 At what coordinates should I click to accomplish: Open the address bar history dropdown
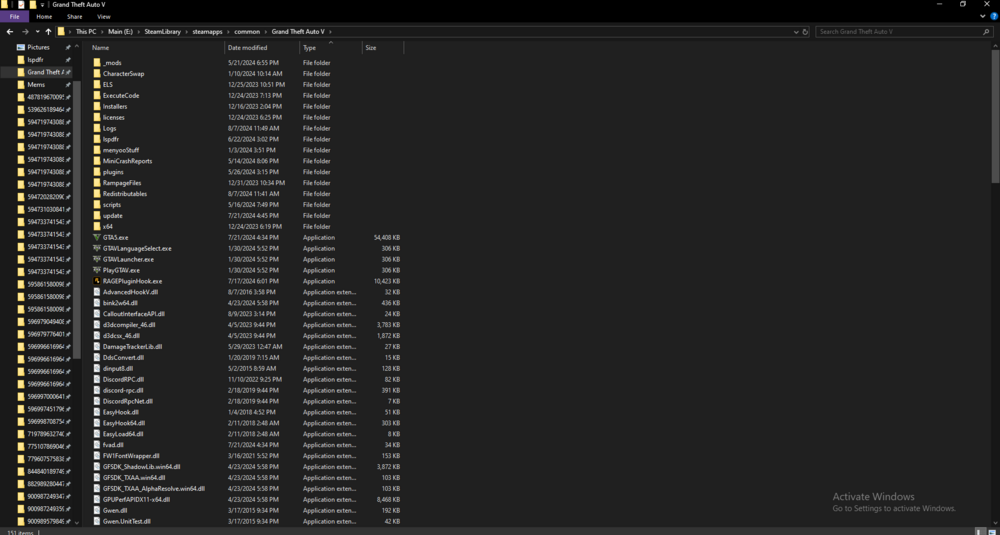[796, 31]
